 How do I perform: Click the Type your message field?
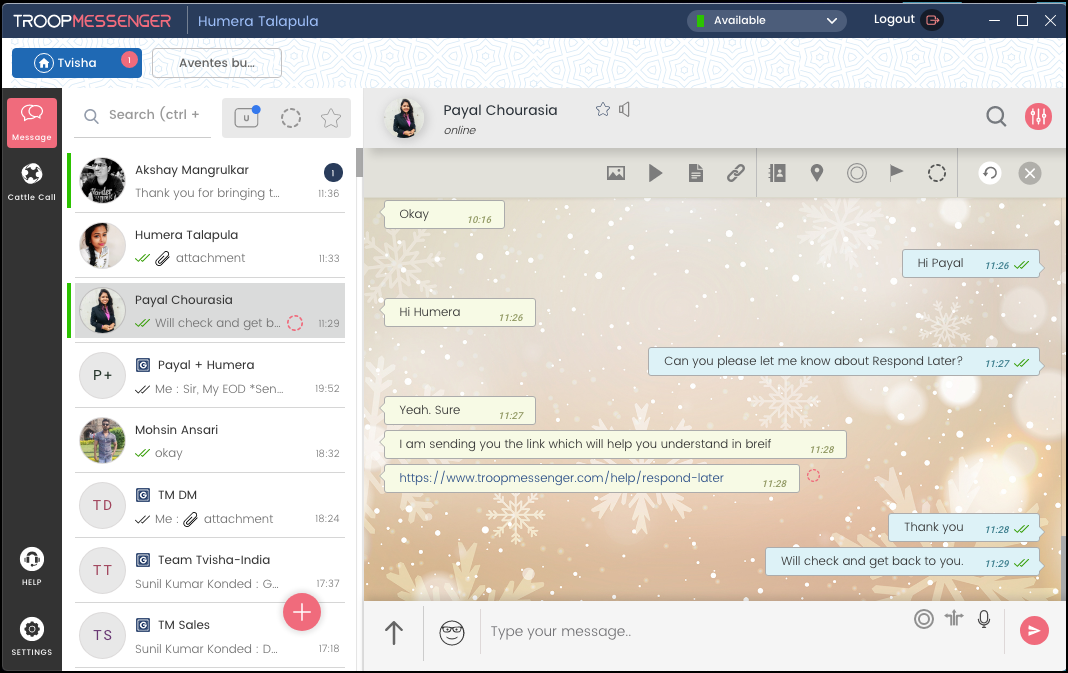tap(690, 632)
